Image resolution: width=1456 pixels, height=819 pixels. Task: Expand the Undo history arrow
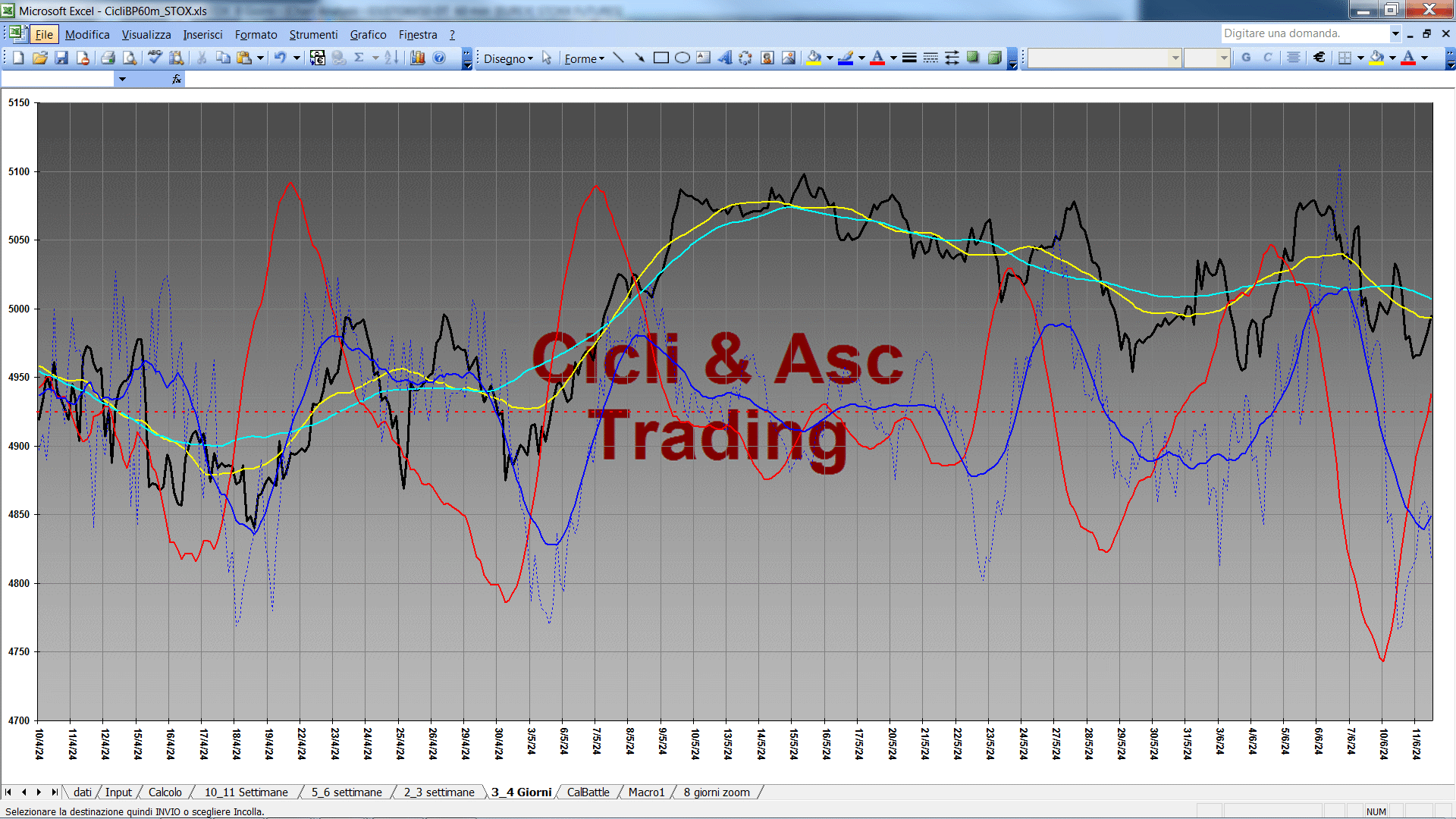[x=297, y=58]
